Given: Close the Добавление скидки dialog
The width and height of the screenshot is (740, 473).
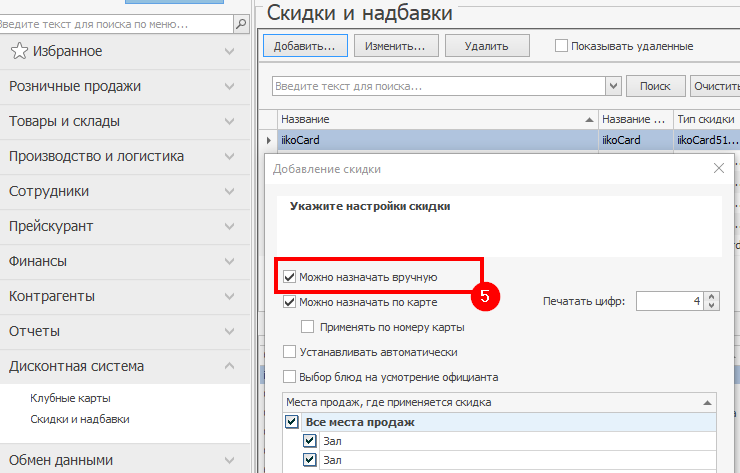Looking at the screenshot, I should (x=718, y=169).
